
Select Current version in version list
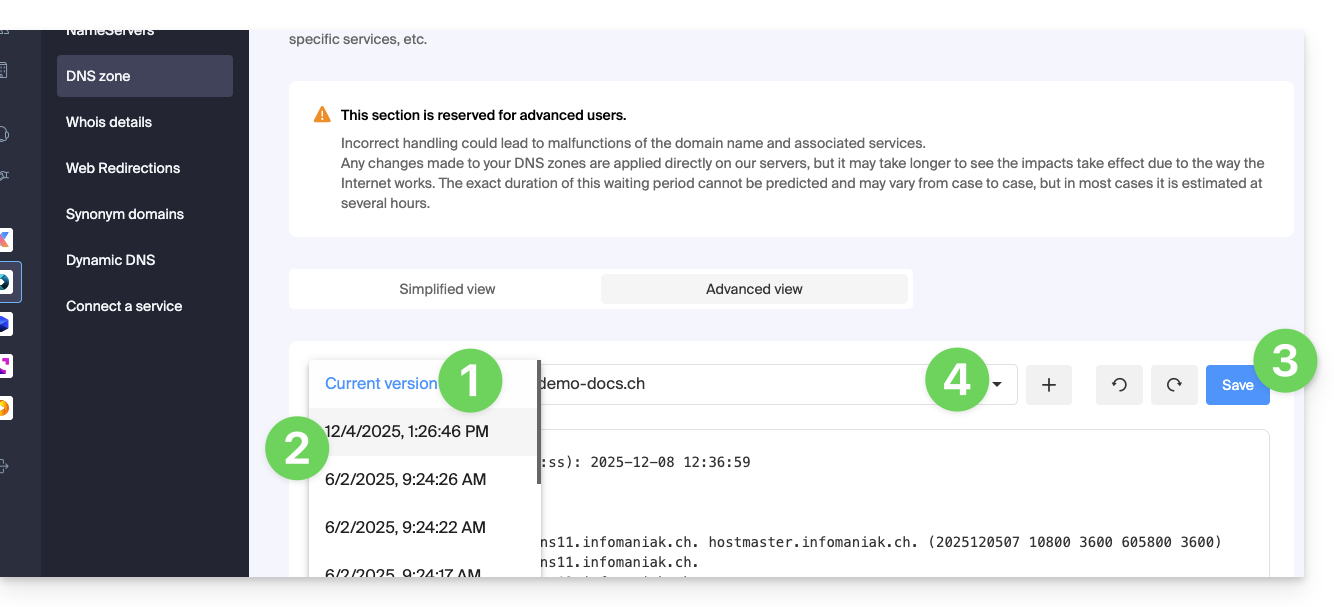[381, 383]
